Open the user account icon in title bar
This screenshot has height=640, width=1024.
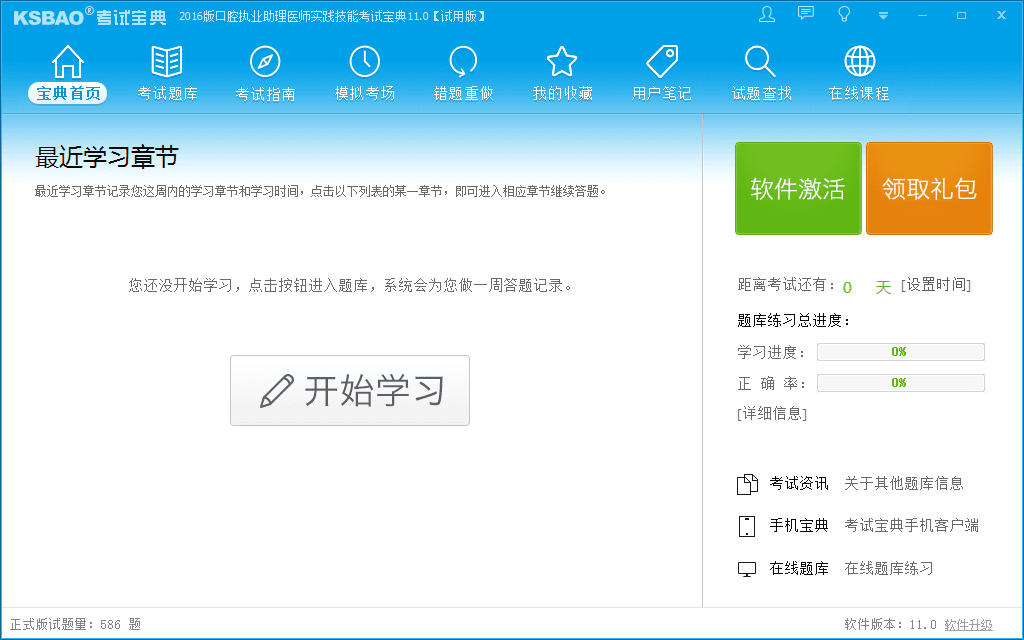click(766, 14)
